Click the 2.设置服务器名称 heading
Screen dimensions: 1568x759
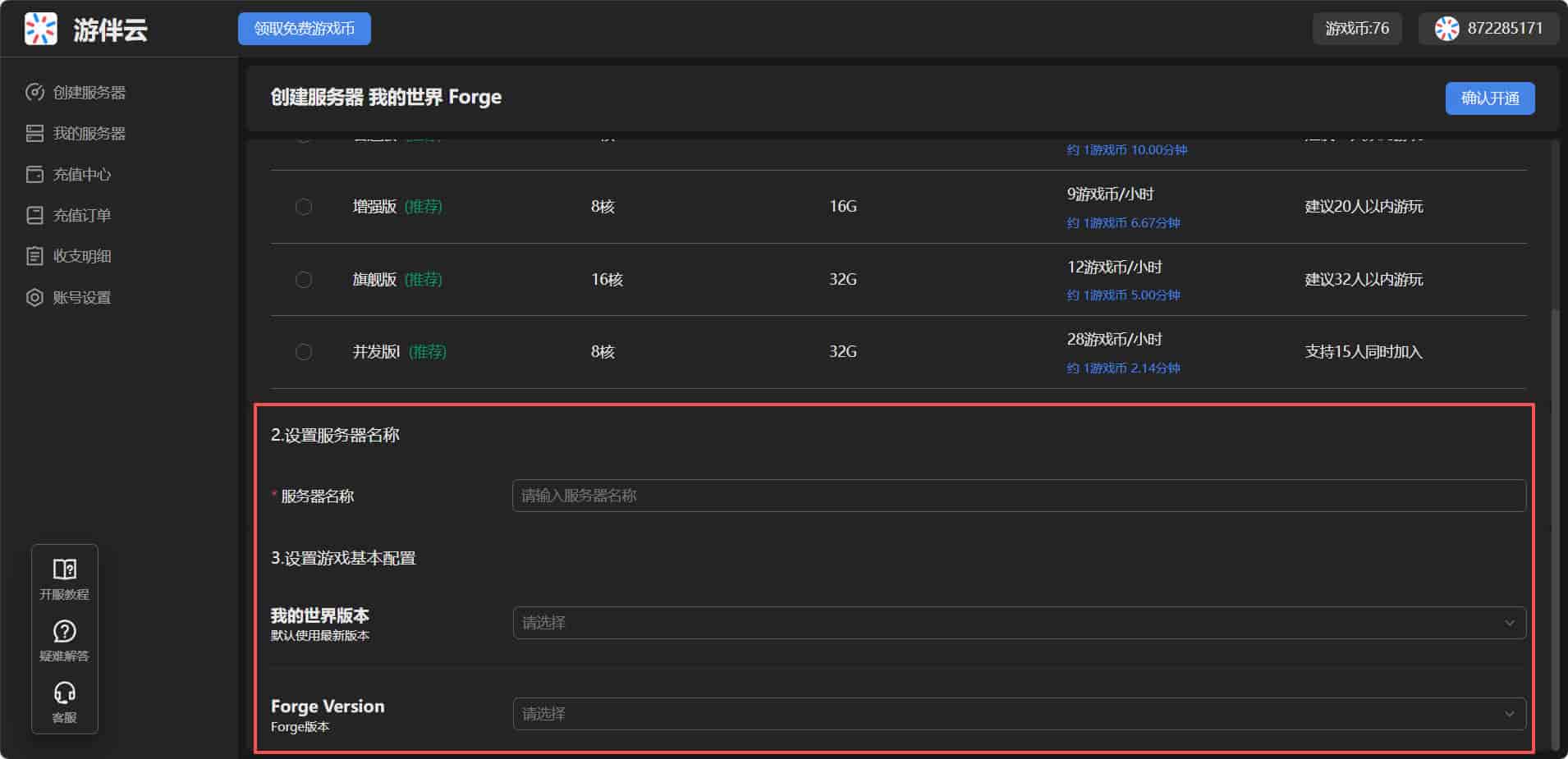335,435
